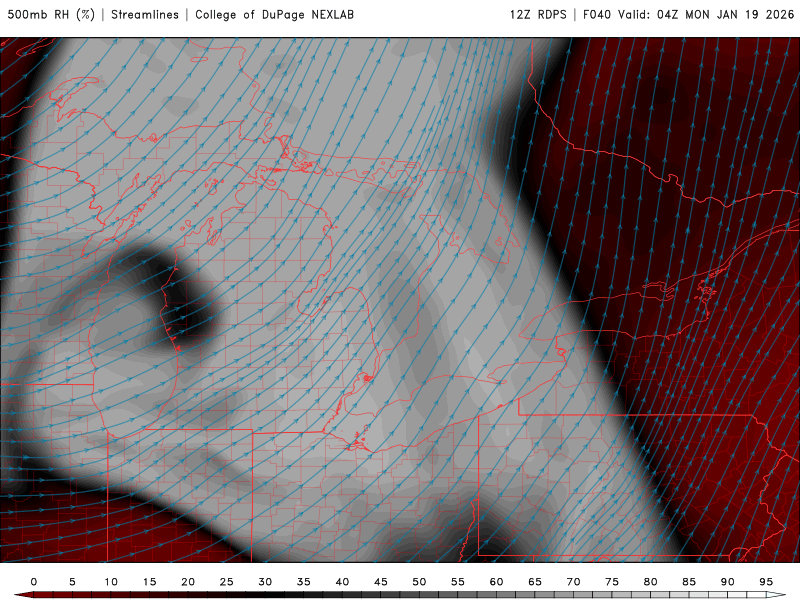The height and width of the screenshot is (600, 800).
Task: Select the colorbar label "40"
Action: [x=342, y=582]
